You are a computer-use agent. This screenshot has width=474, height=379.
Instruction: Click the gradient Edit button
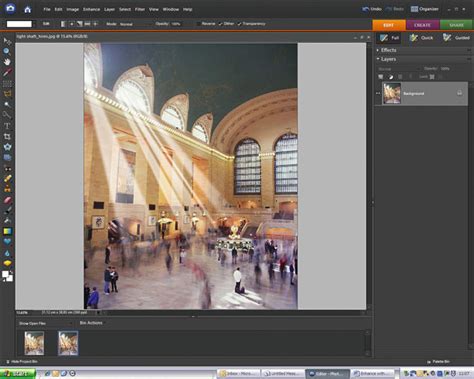46,24
